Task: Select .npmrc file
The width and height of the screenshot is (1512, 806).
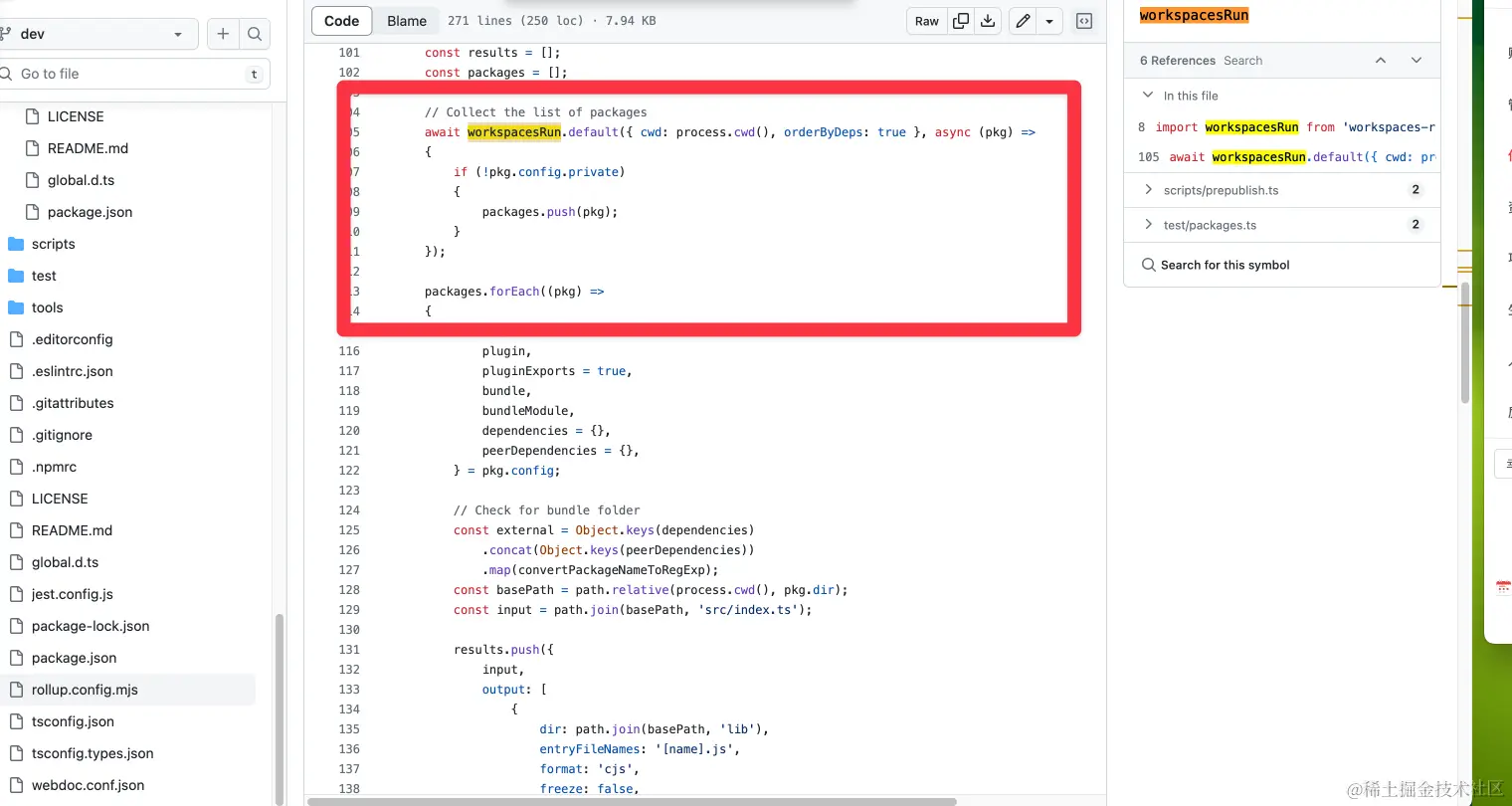Action: coord(54,467)
